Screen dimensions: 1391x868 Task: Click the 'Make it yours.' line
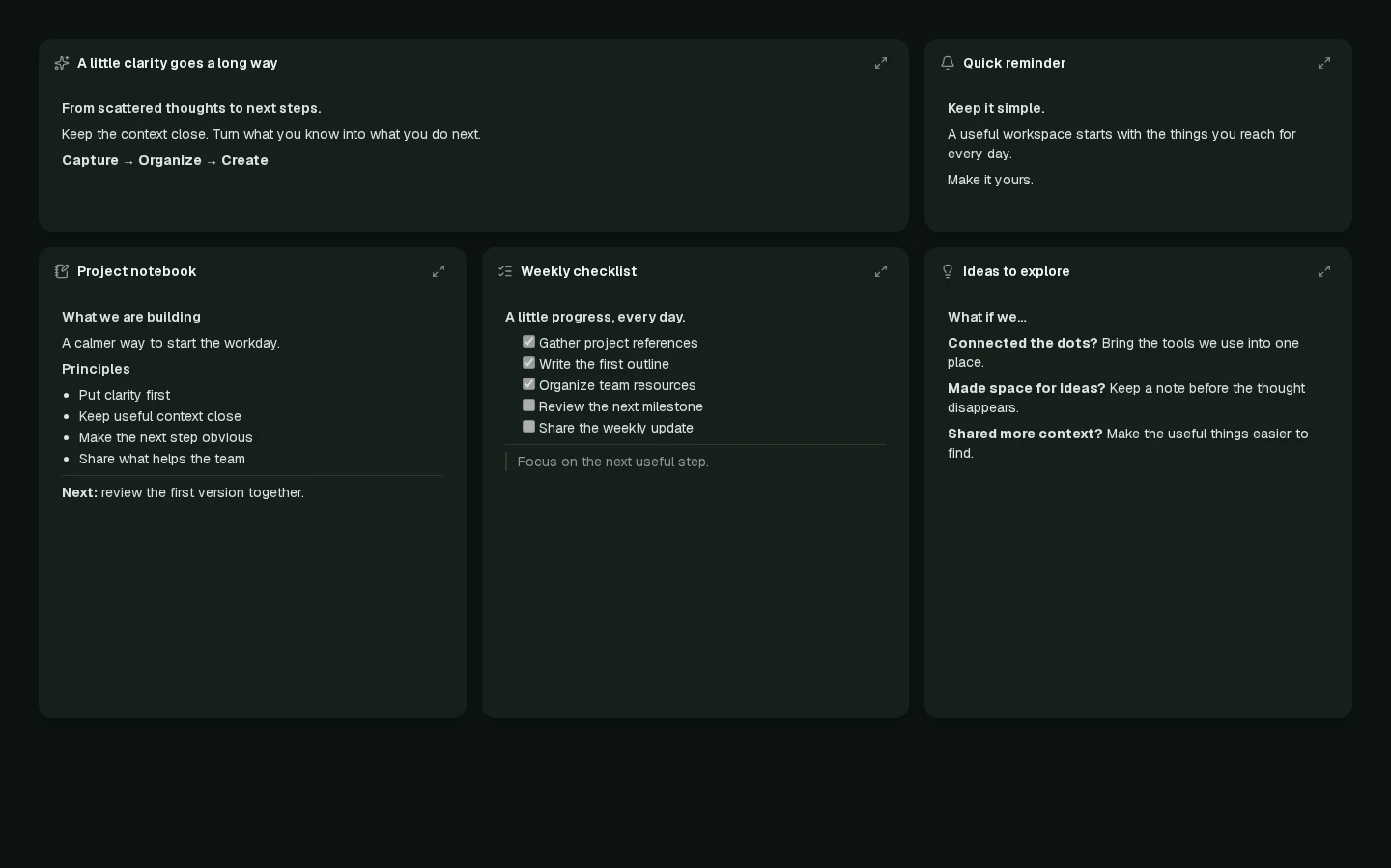(990, 180)
